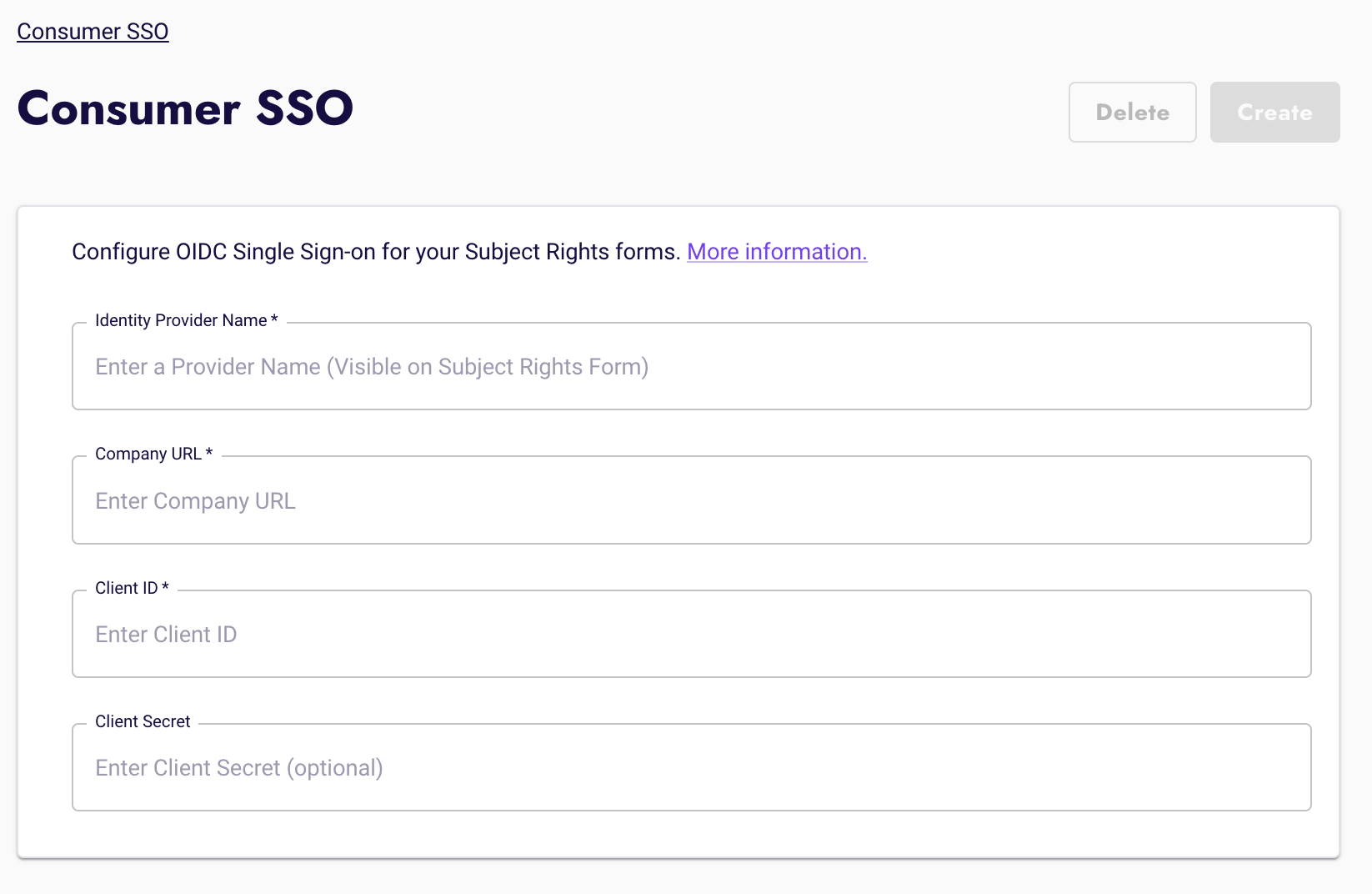The width and height of the screenshot is (1372, 894).
Task: Select the Enter a Provider Name placeholder text
Action: coord(372,366)
